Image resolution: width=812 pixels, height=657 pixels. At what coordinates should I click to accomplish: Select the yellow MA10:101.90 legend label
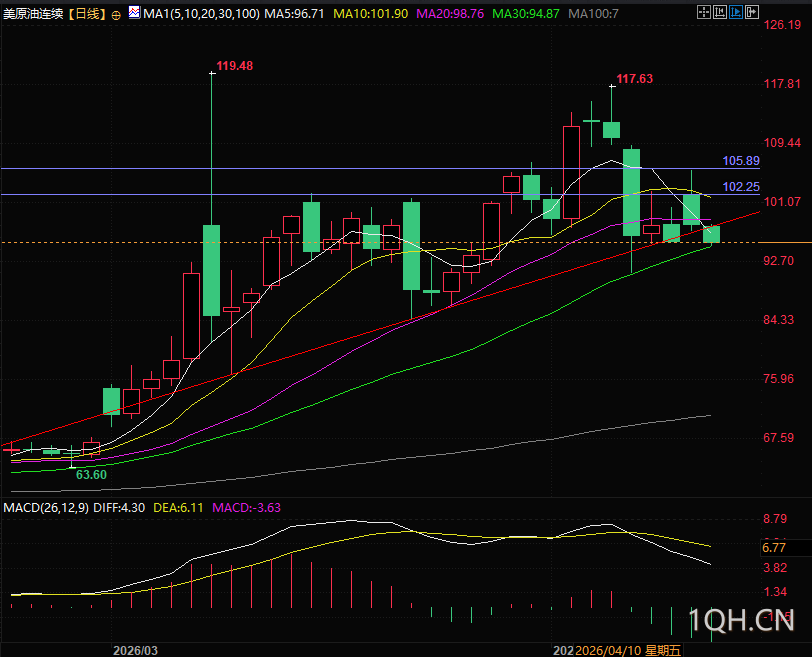[370, 15]
